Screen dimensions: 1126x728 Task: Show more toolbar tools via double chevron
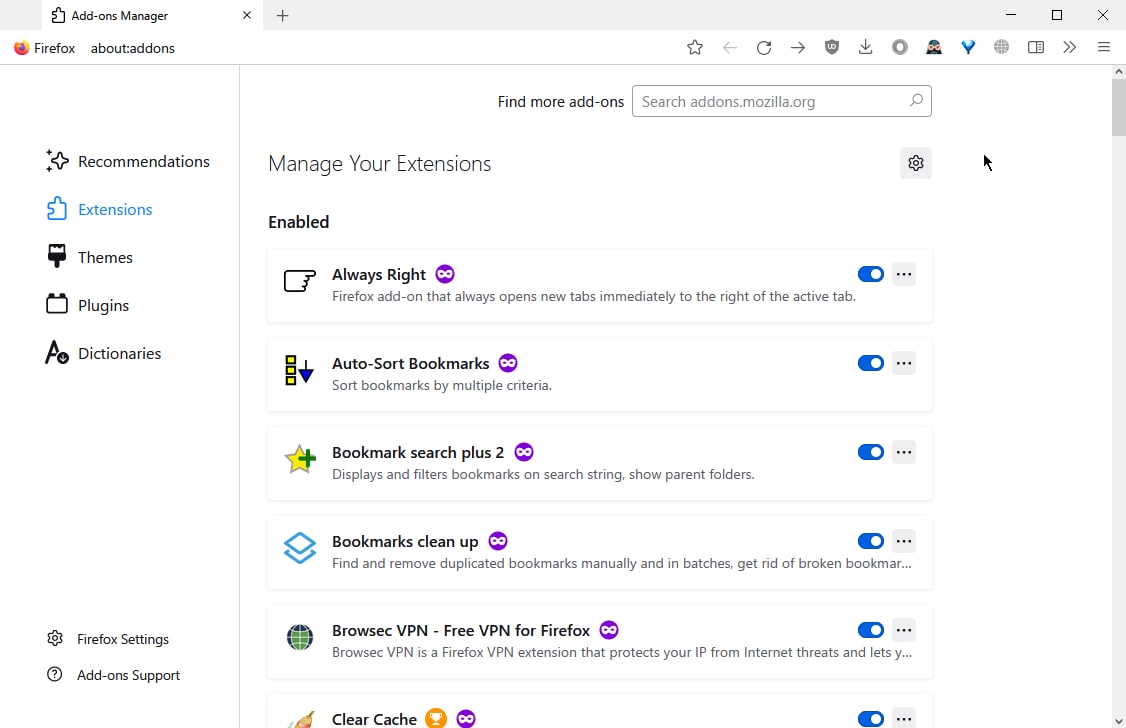pos(1070,47)
